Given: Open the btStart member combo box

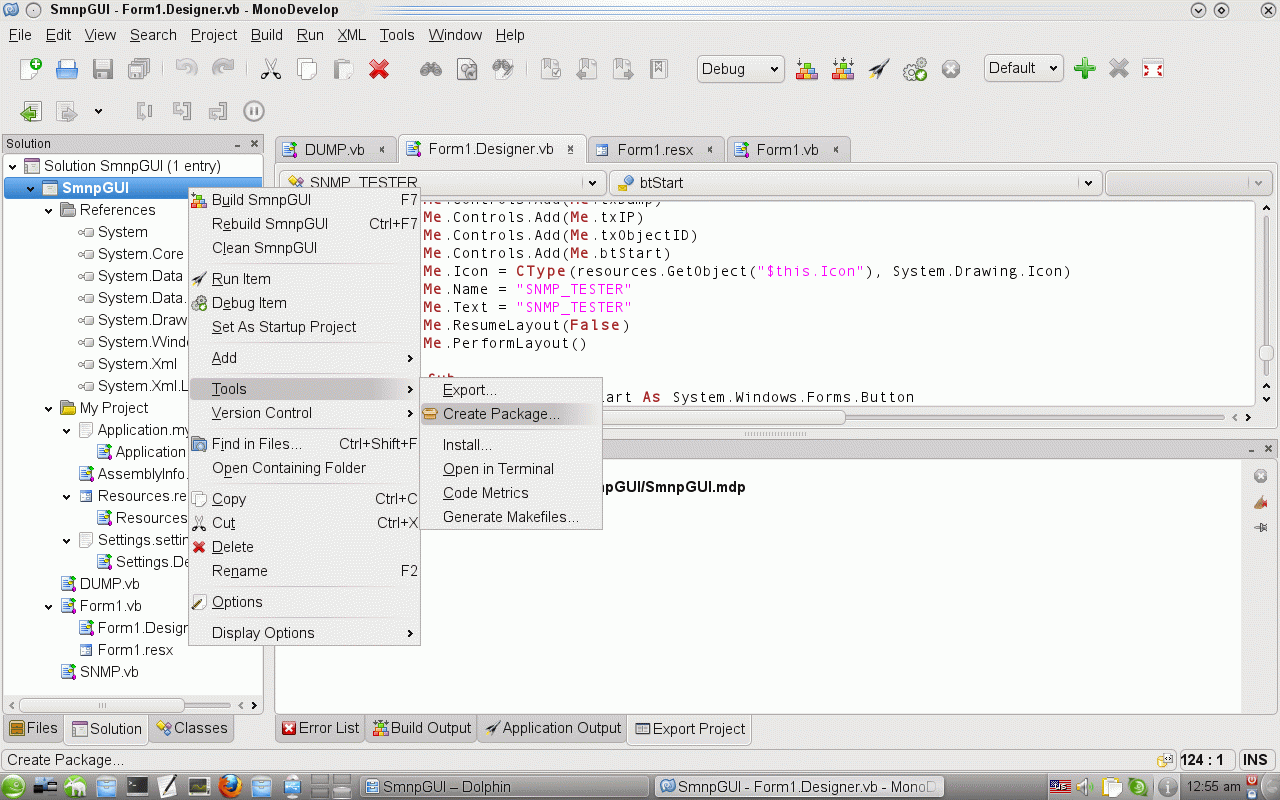Looking at the screenshot, I should (856, 183).
